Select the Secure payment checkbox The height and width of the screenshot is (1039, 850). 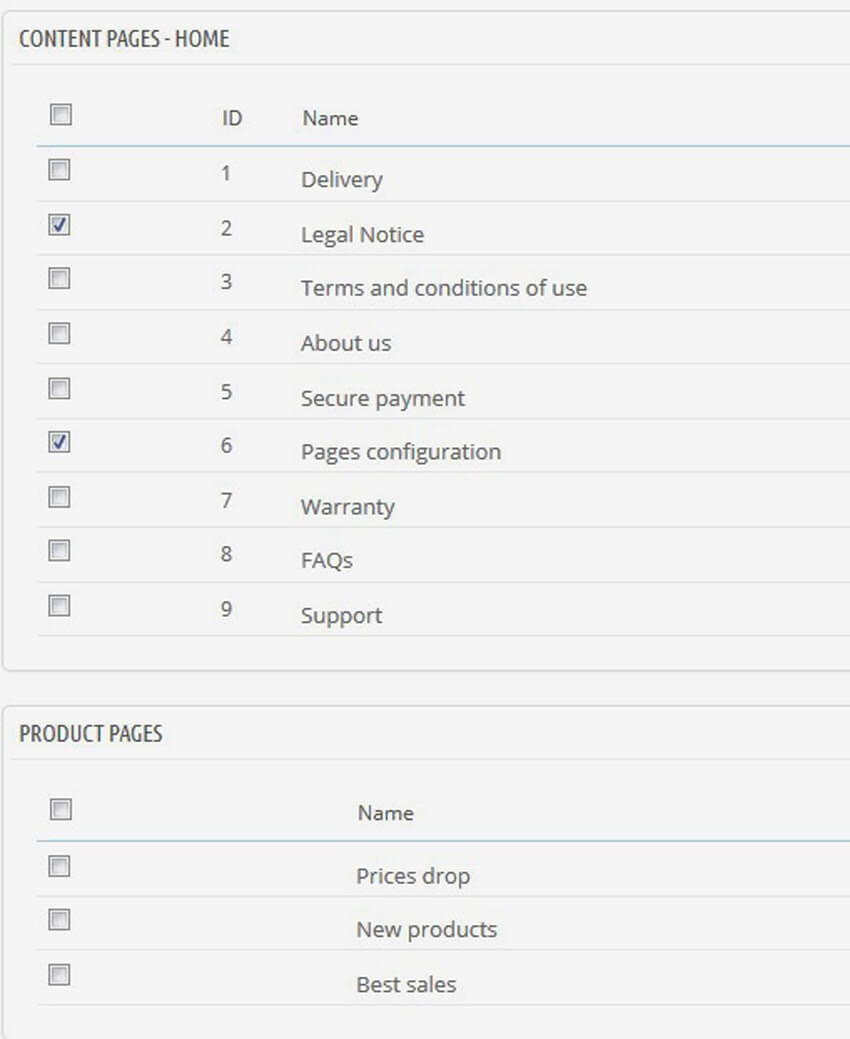pyautogui.click(x=60, y=389)
